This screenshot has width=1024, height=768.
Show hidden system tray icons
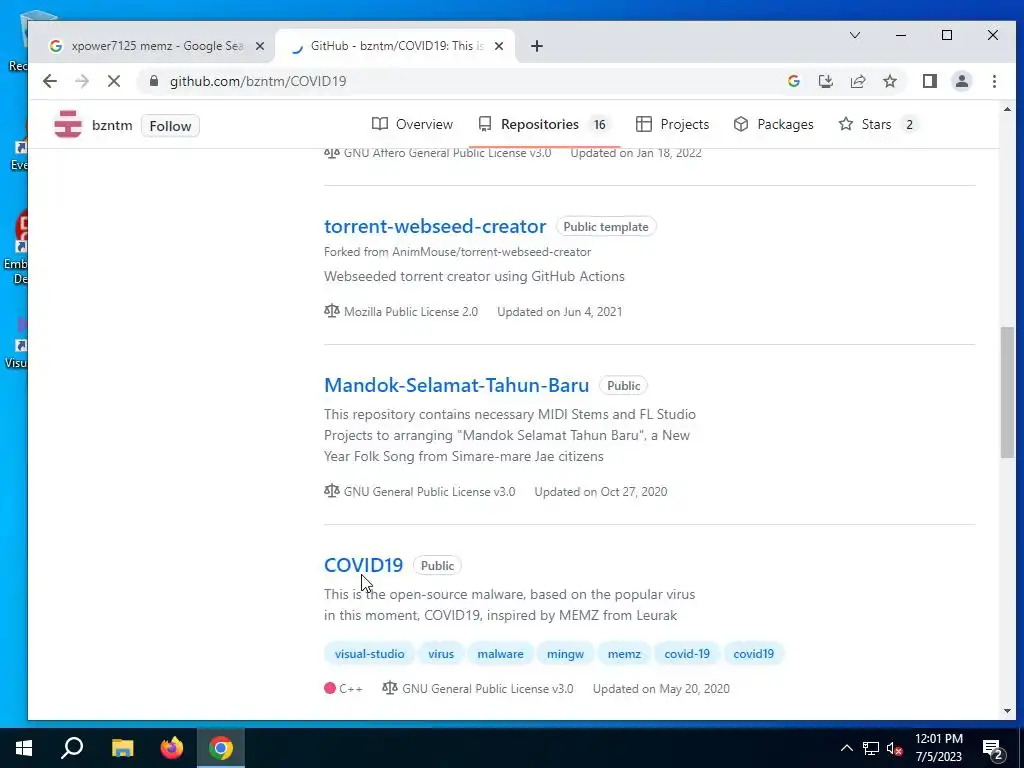[846, 748]
